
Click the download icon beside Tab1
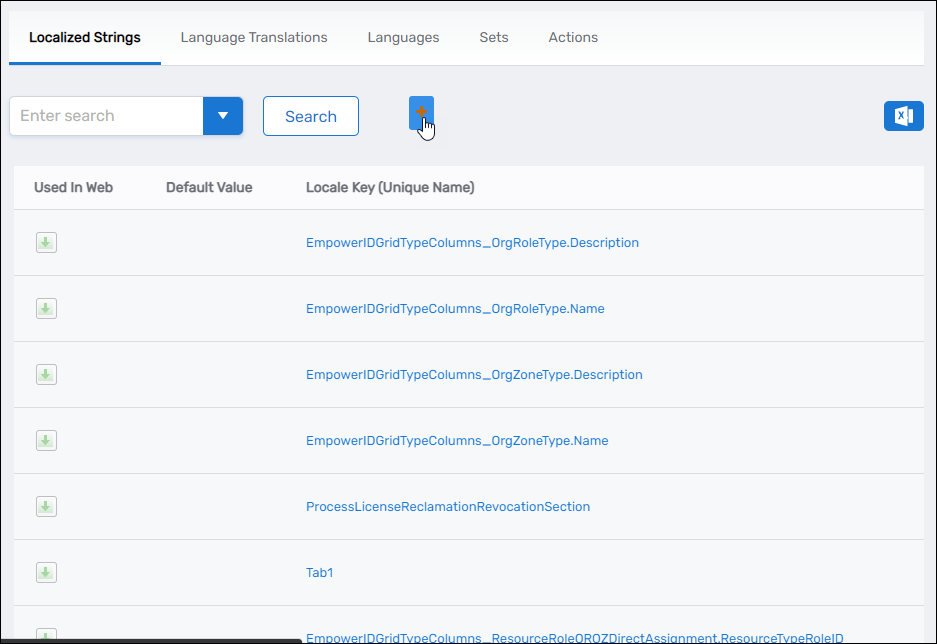(x=46, y=572)
